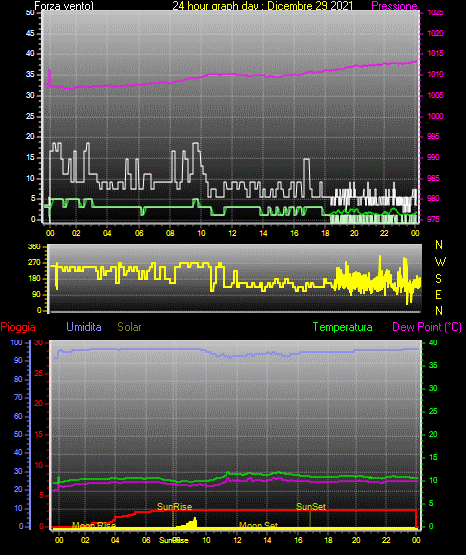Click the SunRise marker label
The image size is (466, 555).
[174, 507]
